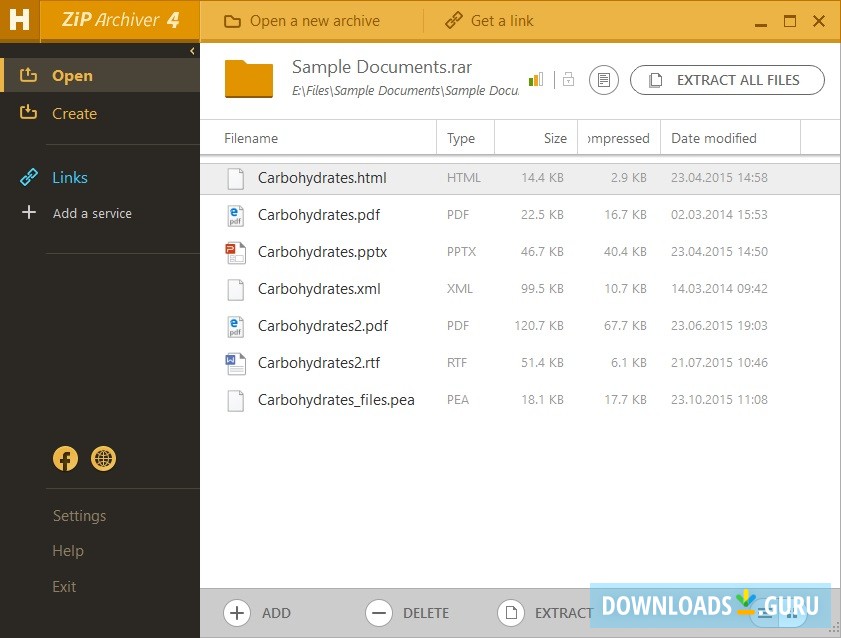Click the website globe icon
Viewport: 841px width, 638px height.
point(103,459)
